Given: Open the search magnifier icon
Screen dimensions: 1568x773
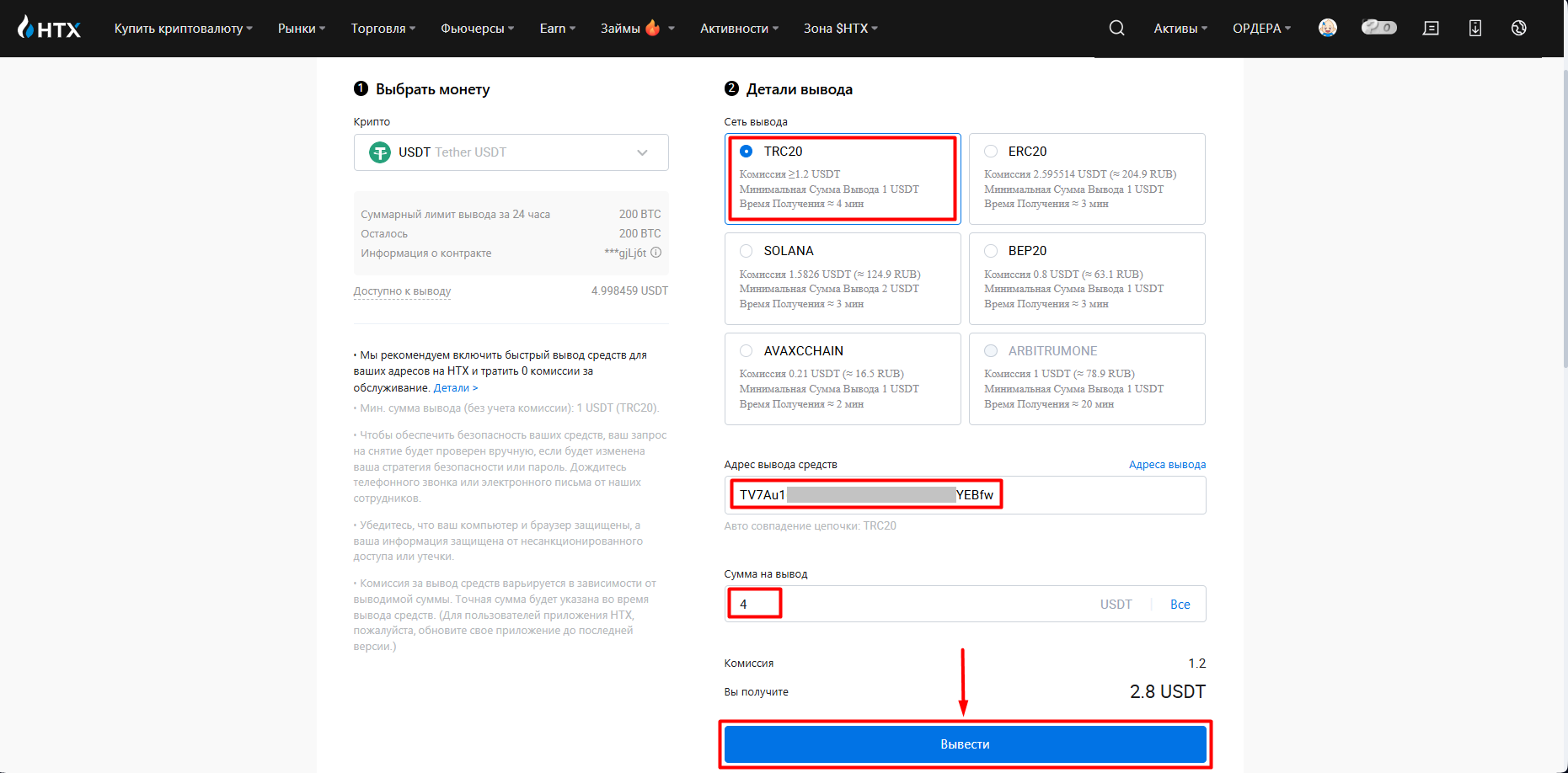Looking at the screenshot, I should [x=1116, y=28].
